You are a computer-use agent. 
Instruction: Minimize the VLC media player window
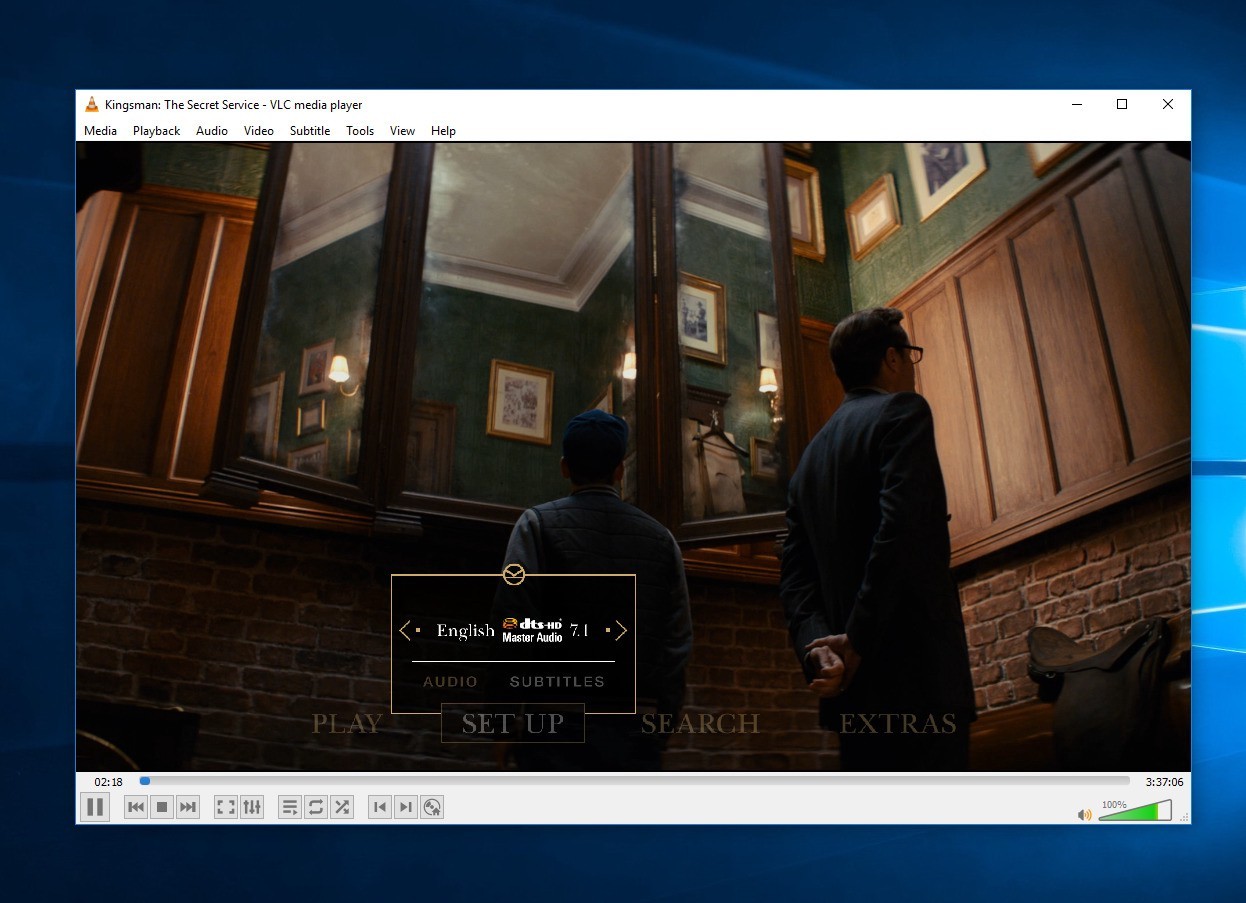(1077, 104)
